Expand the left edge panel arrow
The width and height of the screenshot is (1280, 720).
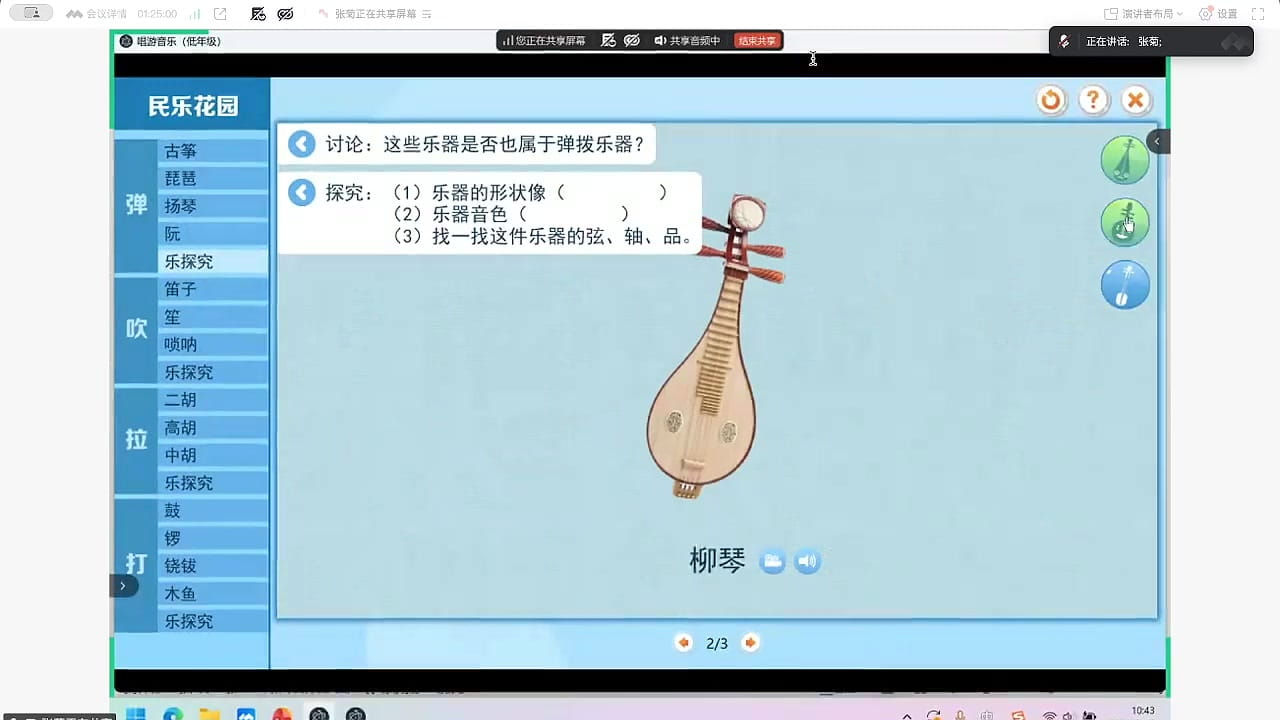click(x=123, y=586)
